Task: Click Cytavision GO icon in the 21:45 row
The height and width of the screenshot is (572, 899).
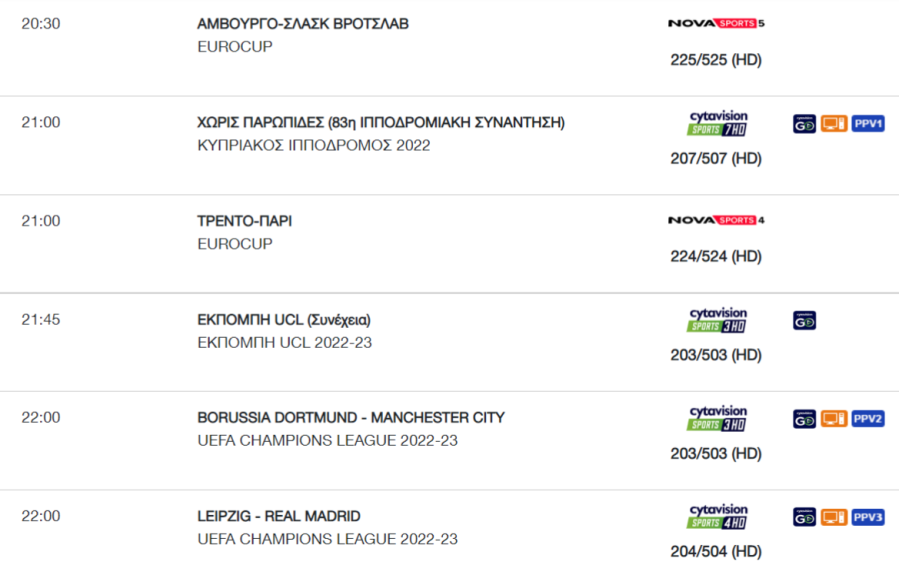Action: point(804,321)
